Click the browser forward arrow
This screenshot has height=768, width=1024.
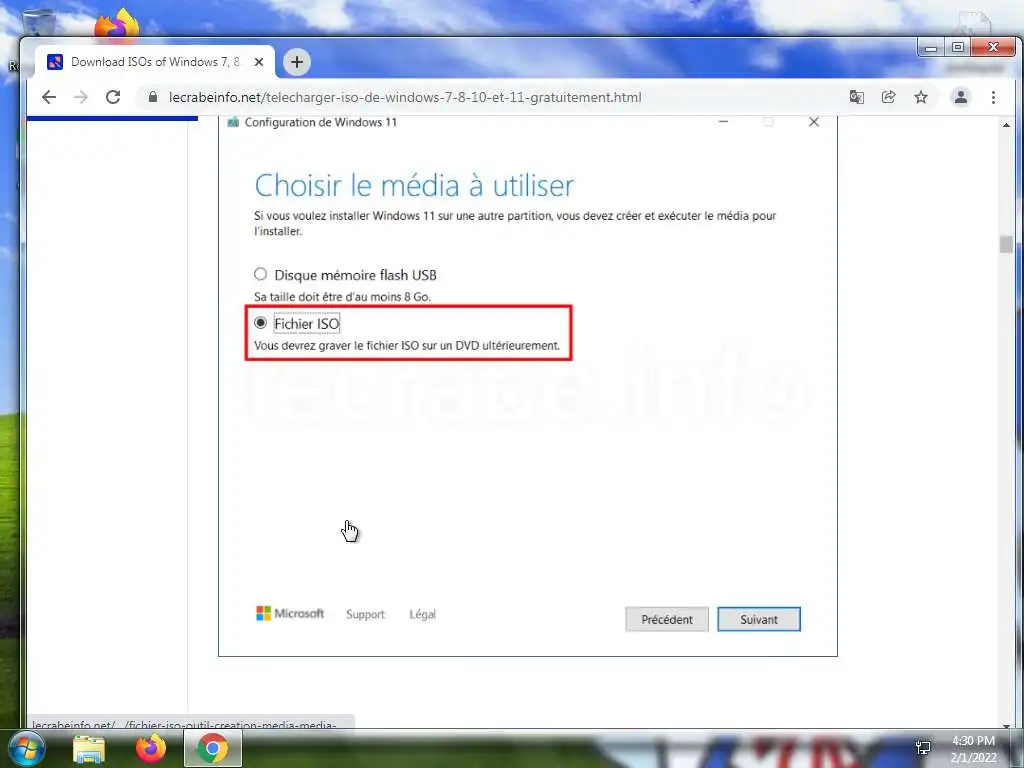coord(80,97)
